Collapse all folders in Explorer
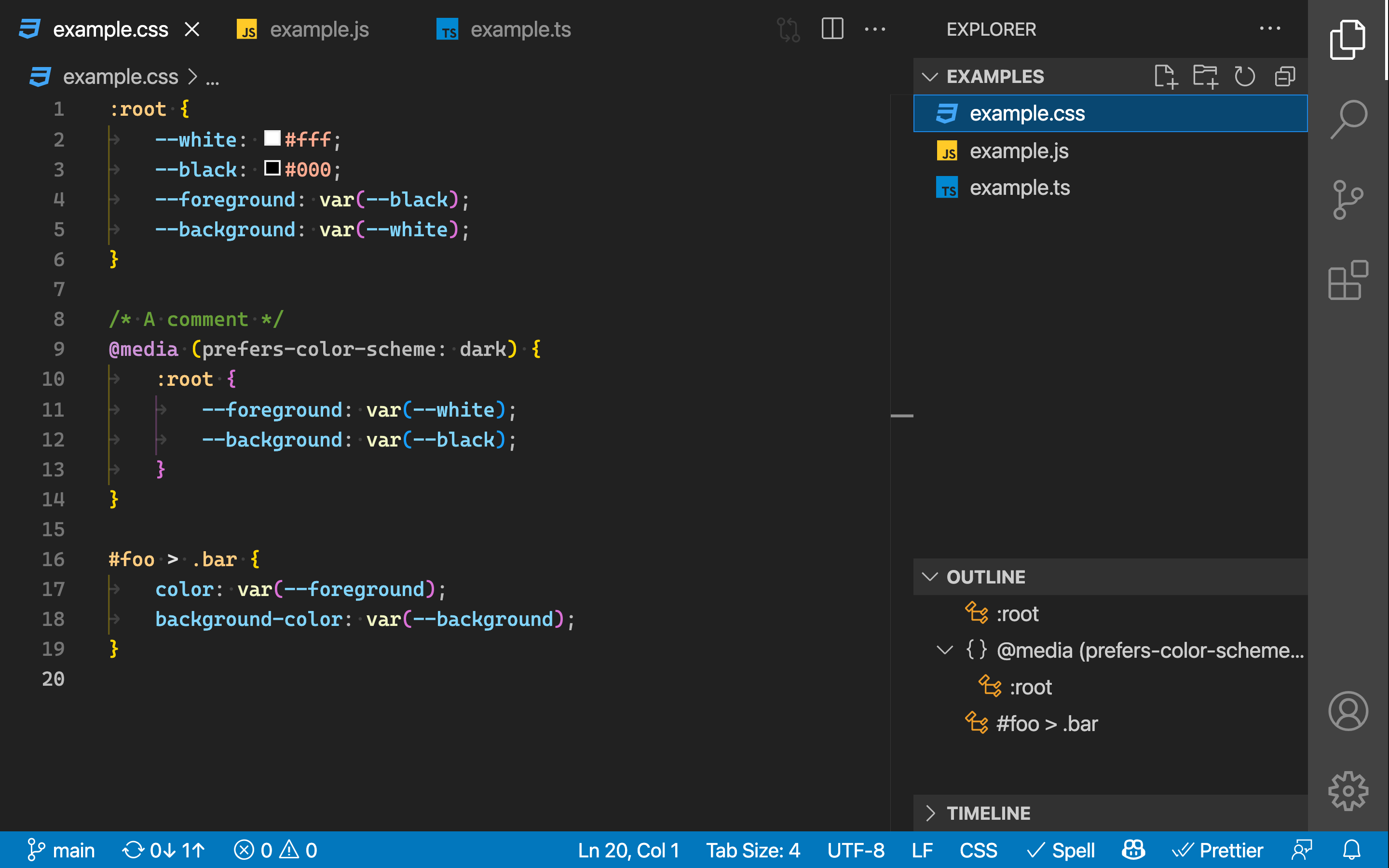1389x868 pixels. (x=1284, y=76)
